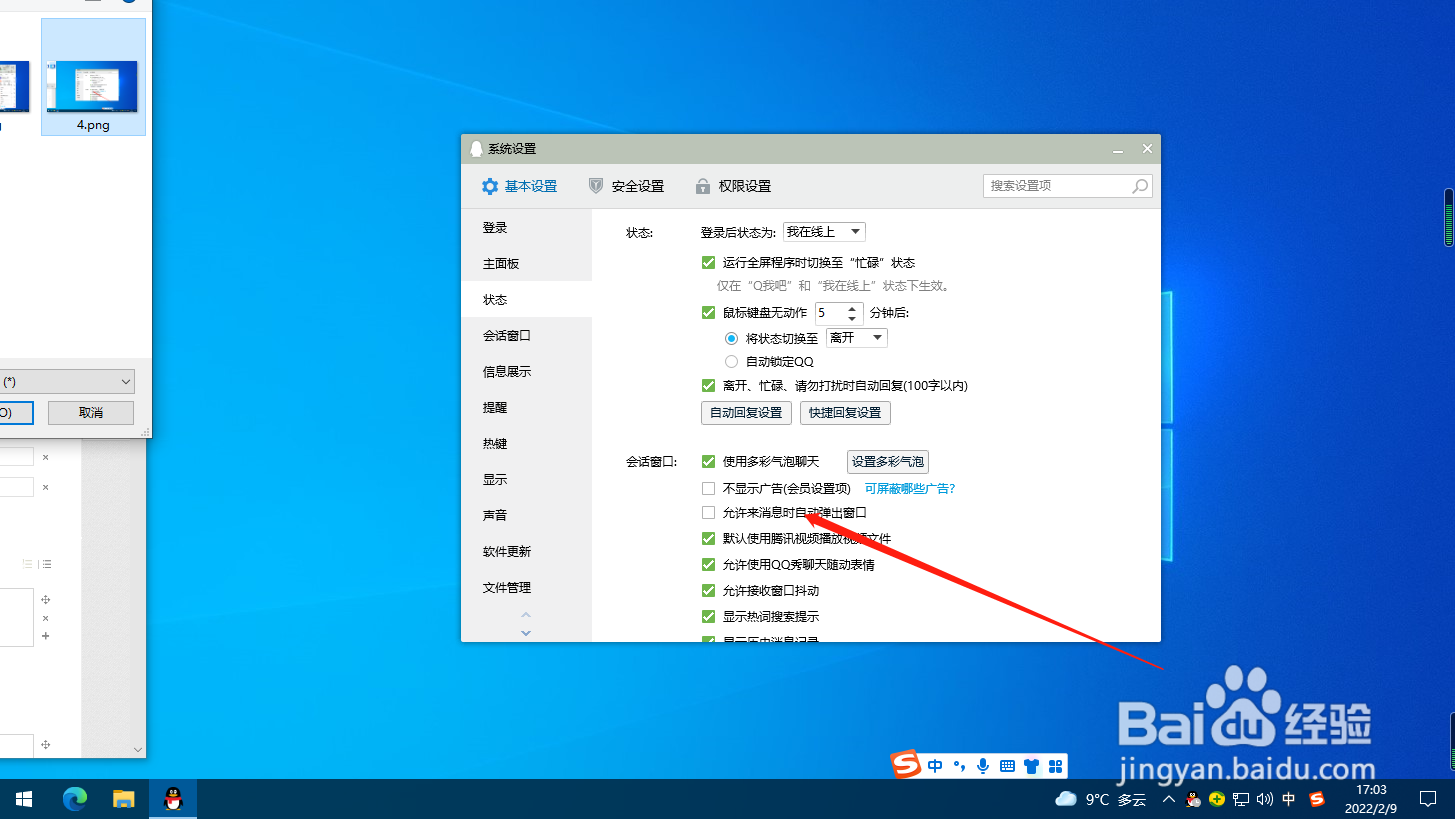1455x819 pixels.
Task: Switch to the 权限设置 tab
Action: tap(732, 186)
